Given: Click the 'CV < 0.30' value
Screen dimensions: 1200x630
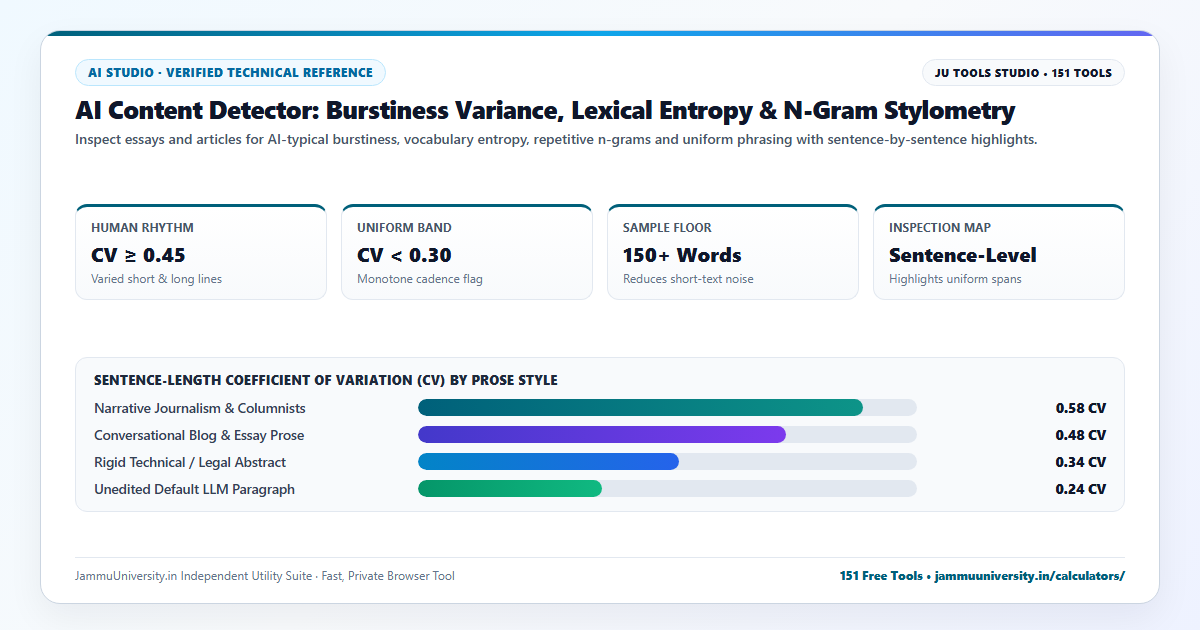Looking at the screenshot, I should click(404, 255).
